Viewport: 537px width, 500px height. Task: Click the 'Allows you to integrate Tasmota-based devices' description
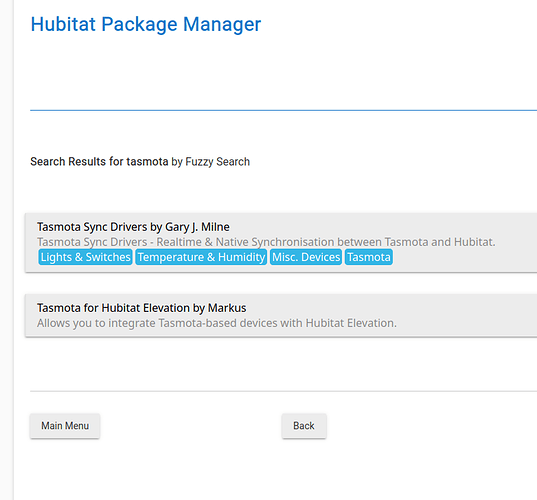tap(217, 323)
